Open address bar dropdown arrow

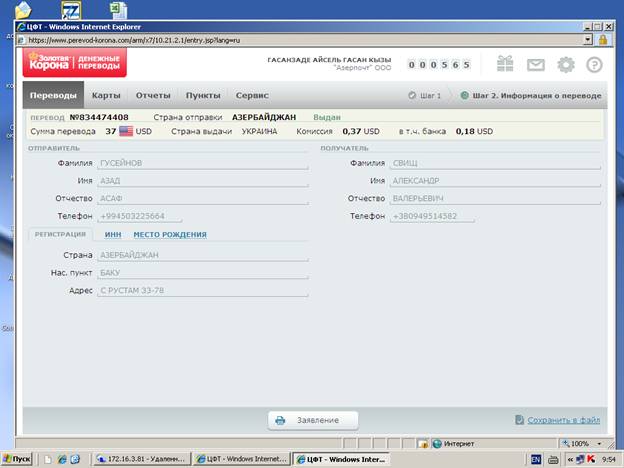588,40
